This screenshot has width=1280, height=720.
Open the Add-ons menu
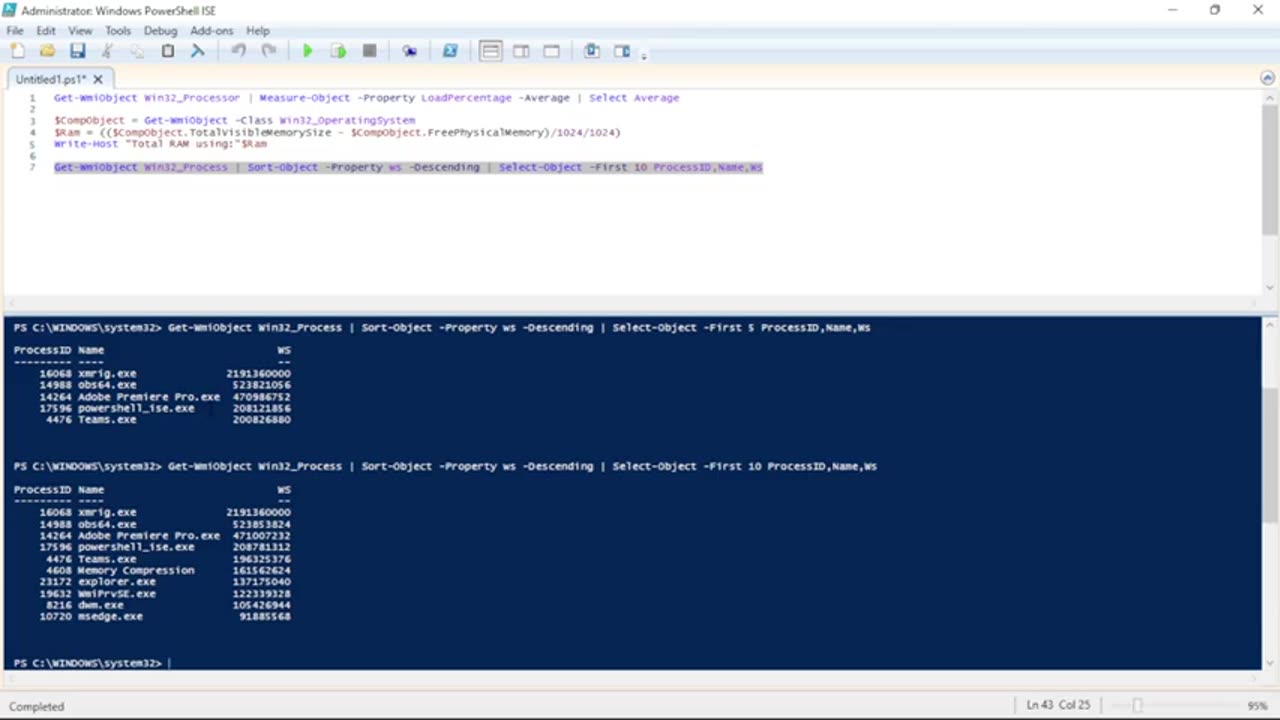211,31
